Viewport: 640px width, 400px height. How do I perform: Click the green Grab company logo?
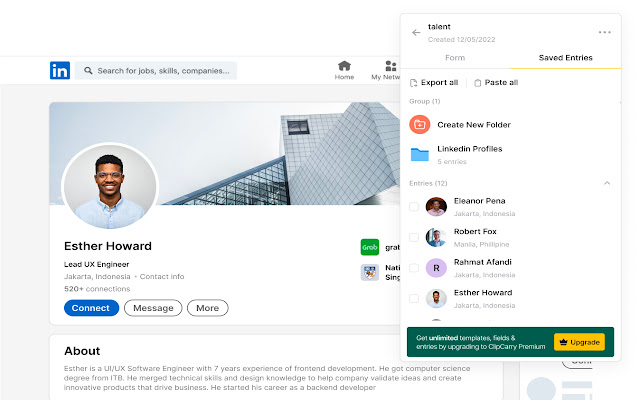(x=370, y=247)
